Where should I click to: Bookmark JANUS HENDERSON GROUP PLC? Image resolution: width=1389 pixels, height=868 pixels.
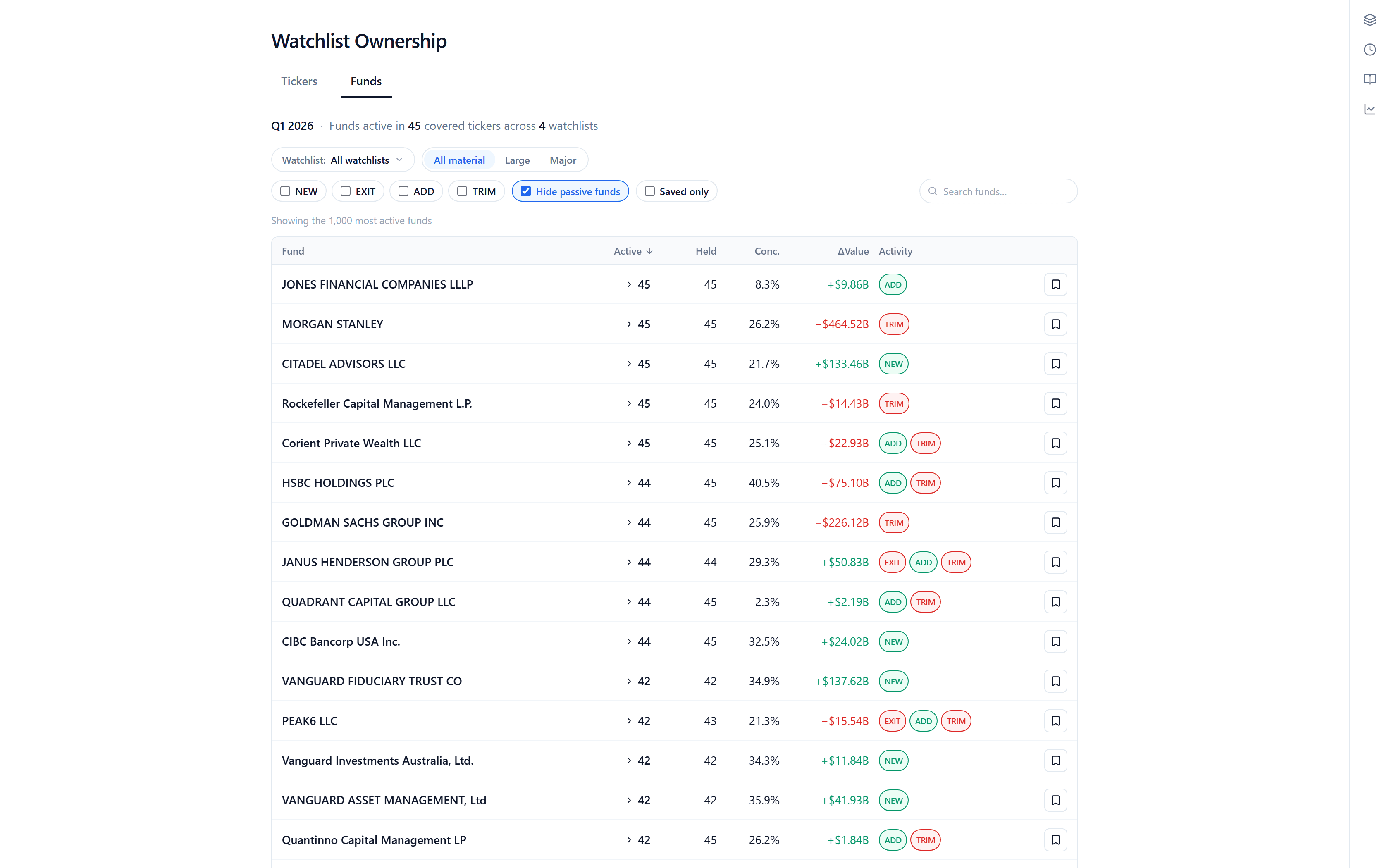pyautogui.click(x=1055, y=562)
